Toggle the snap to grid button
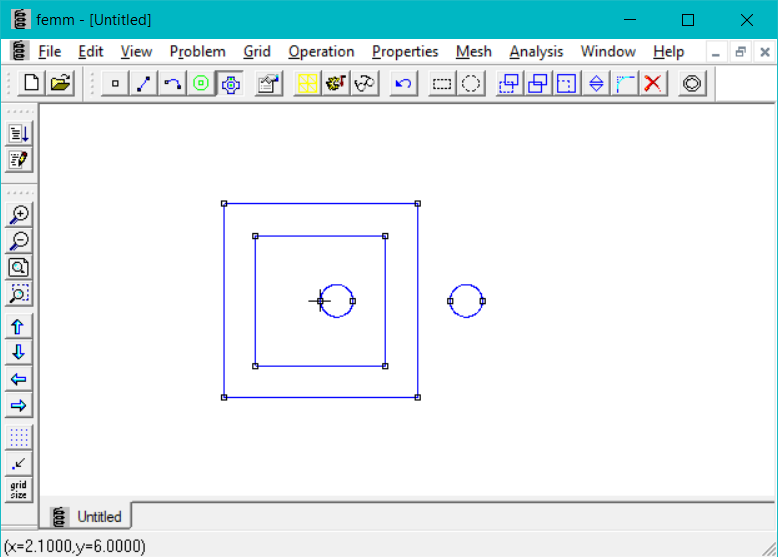This screenshot has width=778, height=557. 19,464
